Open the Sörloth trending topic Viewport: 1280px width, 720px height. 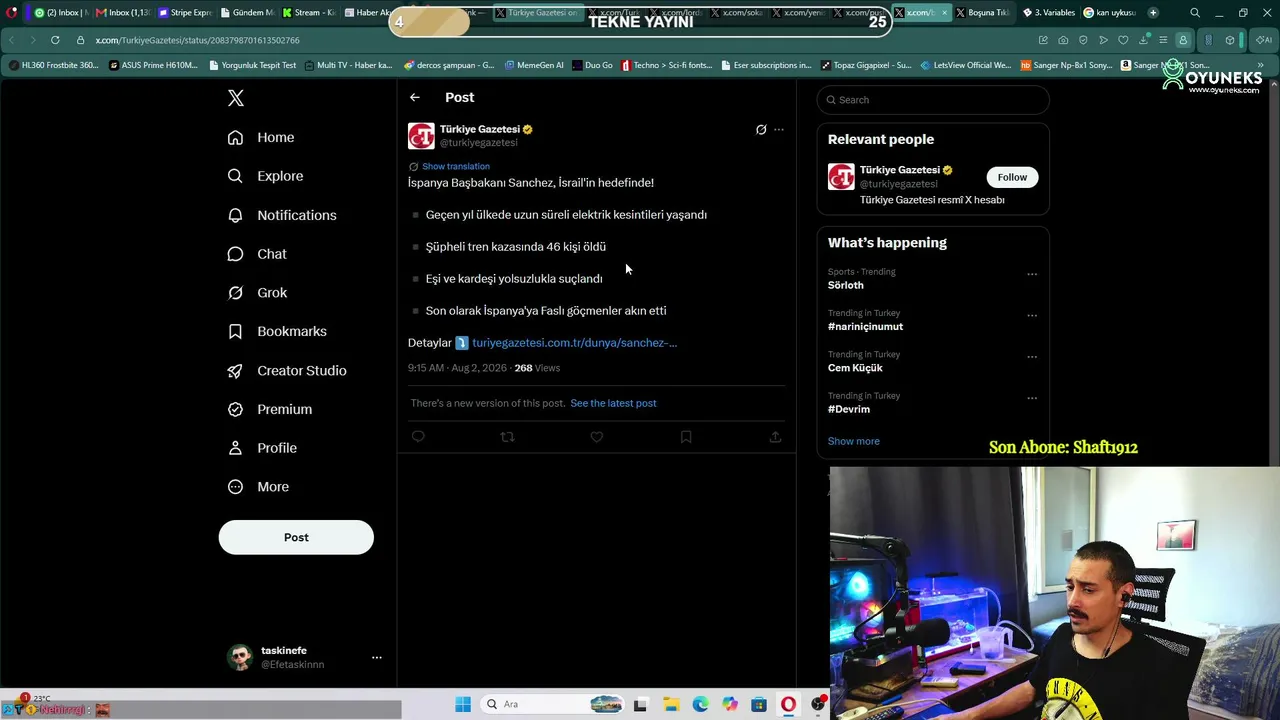coord(846,285)
